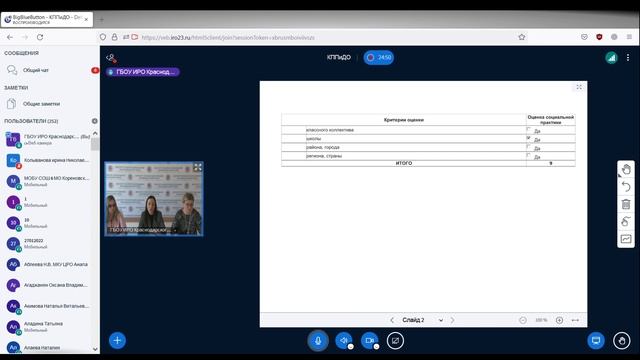Tick Да checkbox for региона, страны

coord(528,156)
